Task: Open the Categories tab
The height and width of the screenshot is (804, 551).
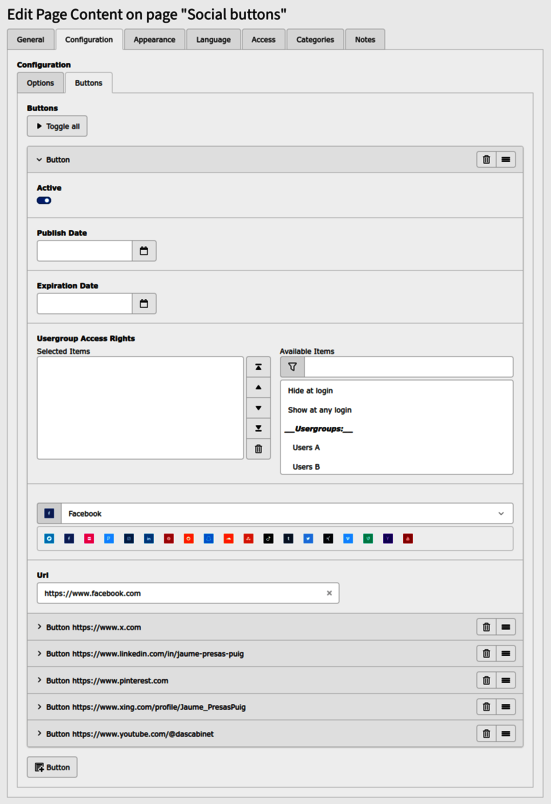Action: [x=315, y=39]
